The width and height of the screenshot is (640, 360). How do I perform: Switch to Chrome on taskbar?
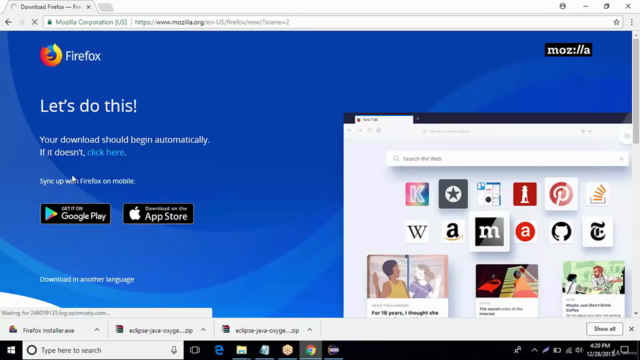tap(310, 350)
